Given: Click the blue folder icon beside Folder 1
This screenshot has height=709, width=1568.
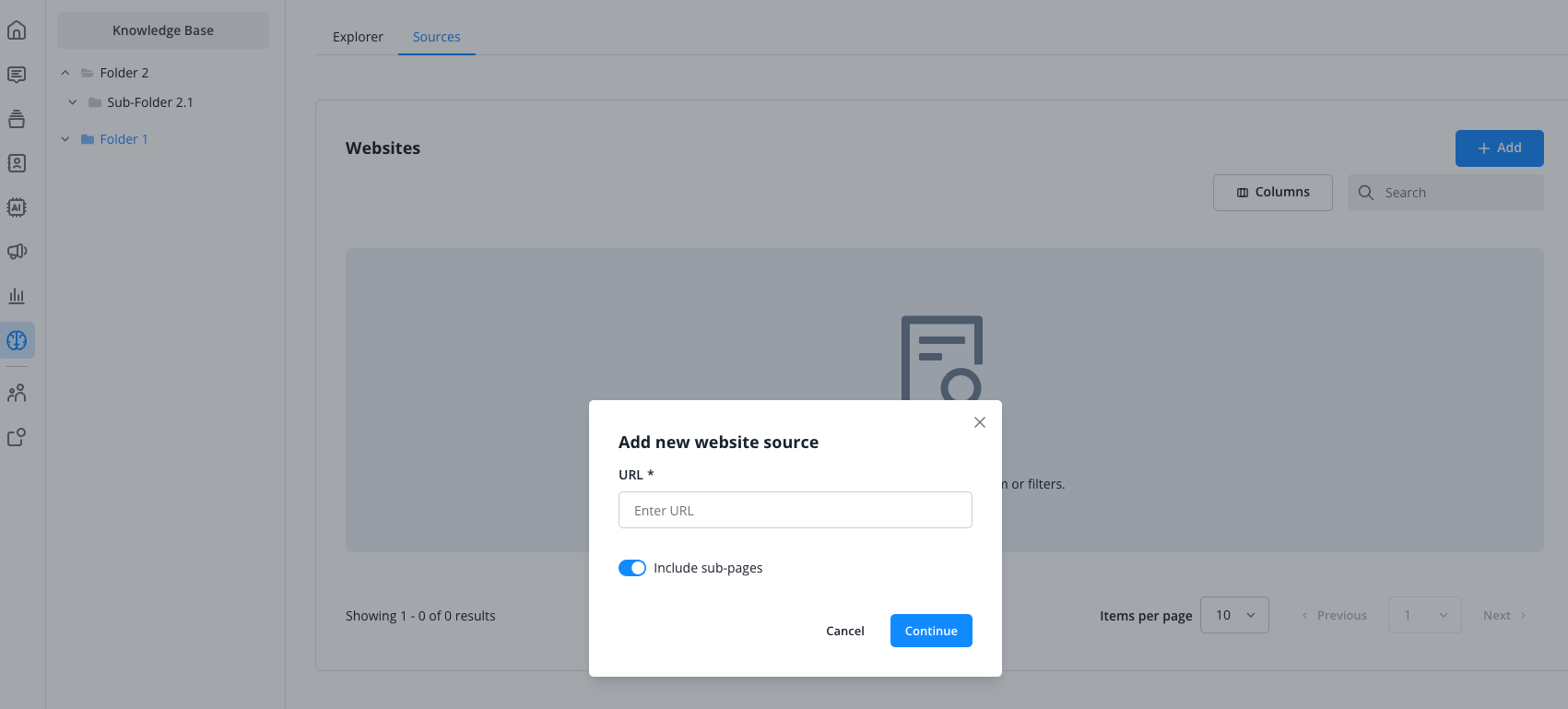Looking at the screenshot, I should click(88, 139).
